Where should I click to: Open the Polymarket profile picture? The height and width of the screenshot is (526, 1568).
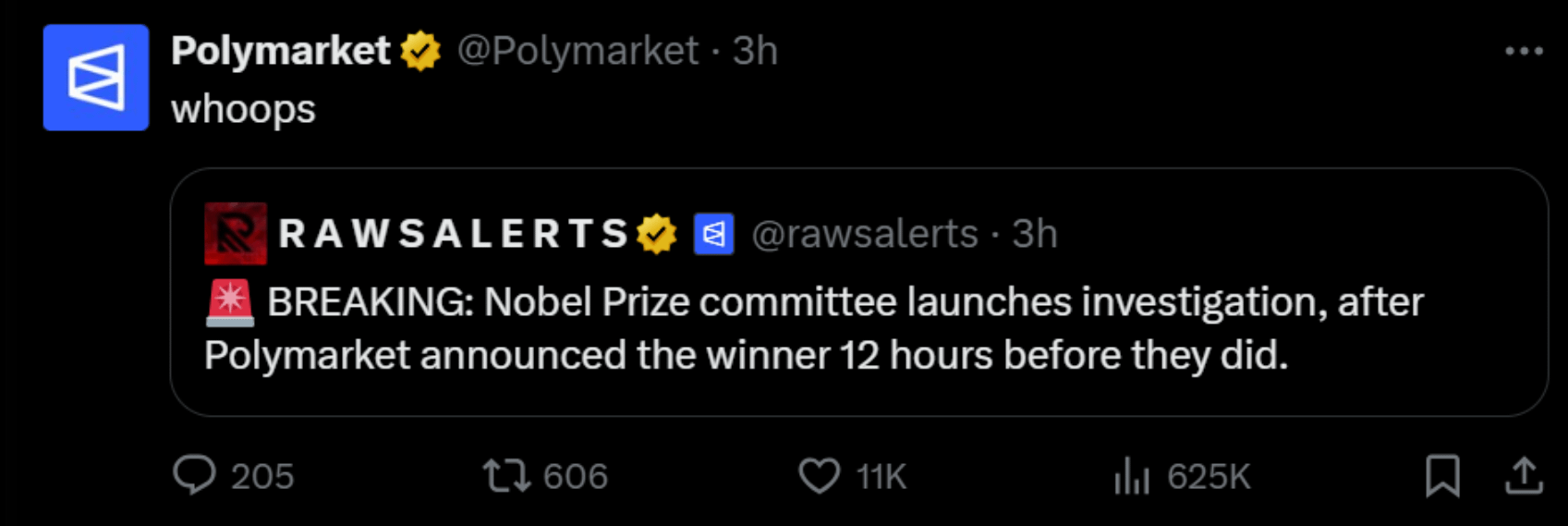point(95,78)
